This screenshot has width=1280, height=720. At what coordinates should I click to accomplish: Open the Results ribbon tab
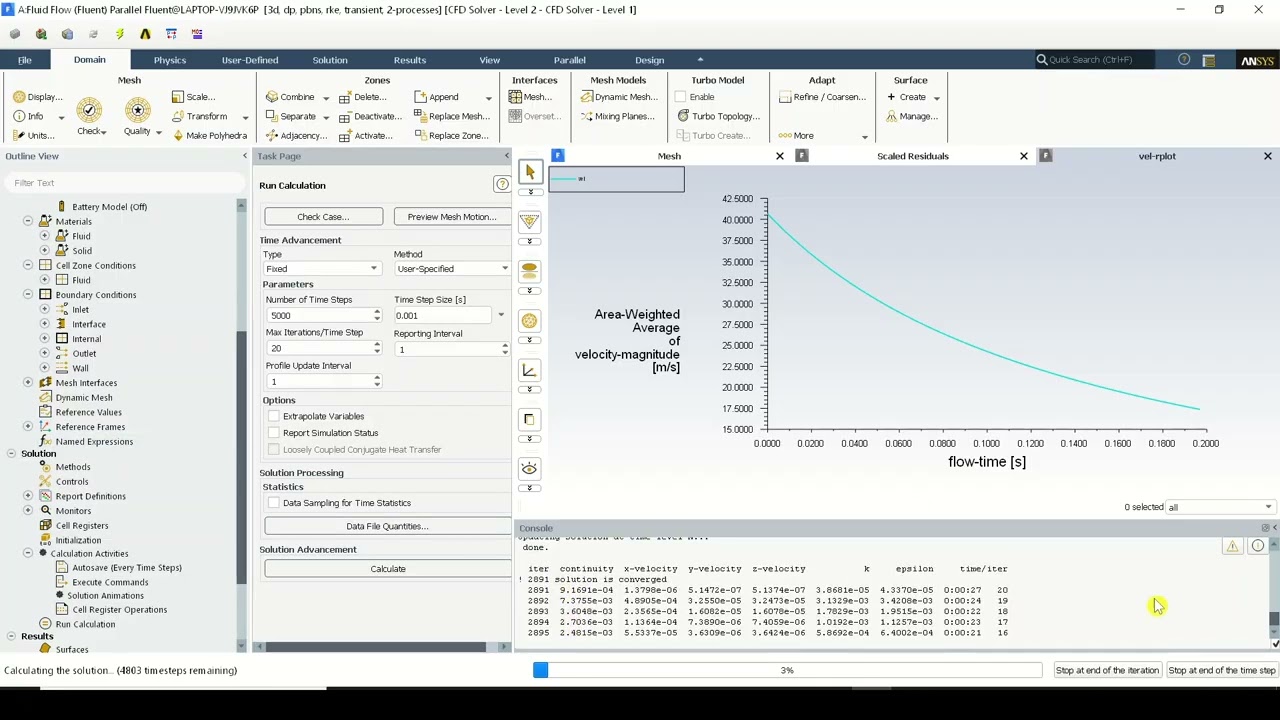(409, 60)
